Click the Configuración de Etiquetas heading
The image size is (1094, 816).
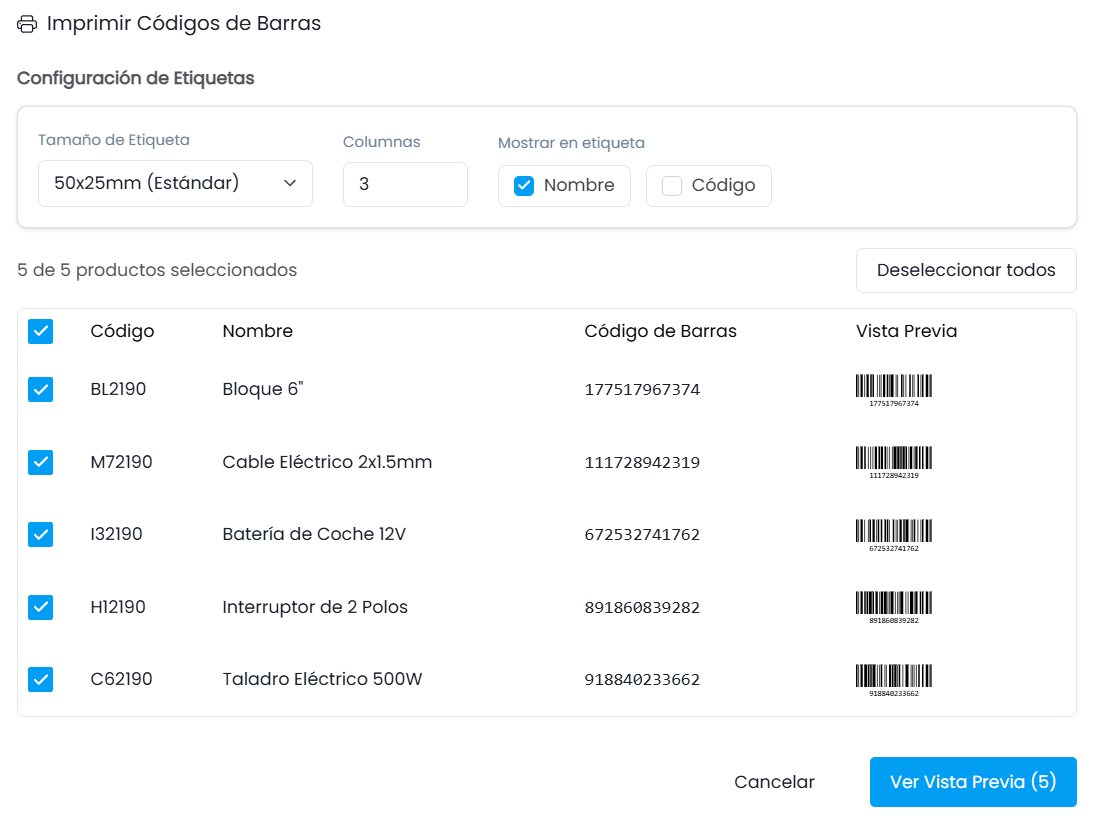pyautogui.click(x=135, y=78)
